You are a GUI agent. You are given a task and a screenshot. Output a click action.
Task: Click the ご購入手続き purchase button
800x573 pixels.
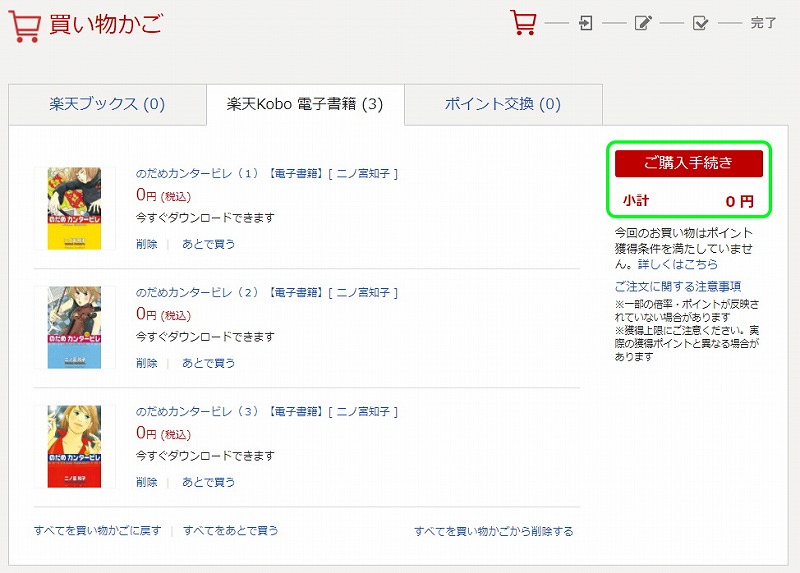689,163
